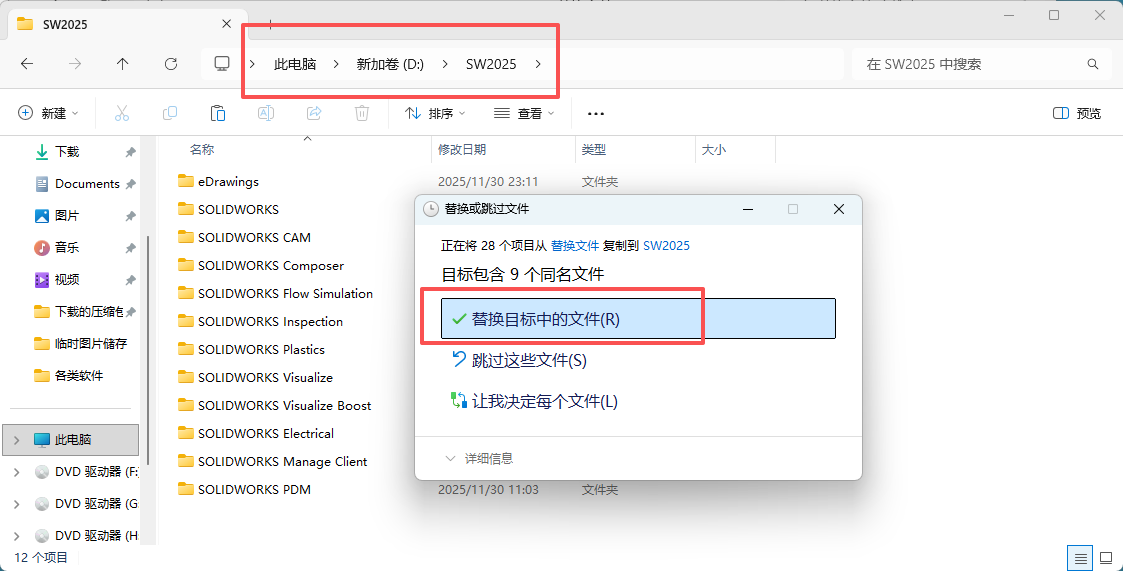
Task: Select SOLIDWORKS Plastics folder row
Action: [251, 349]
